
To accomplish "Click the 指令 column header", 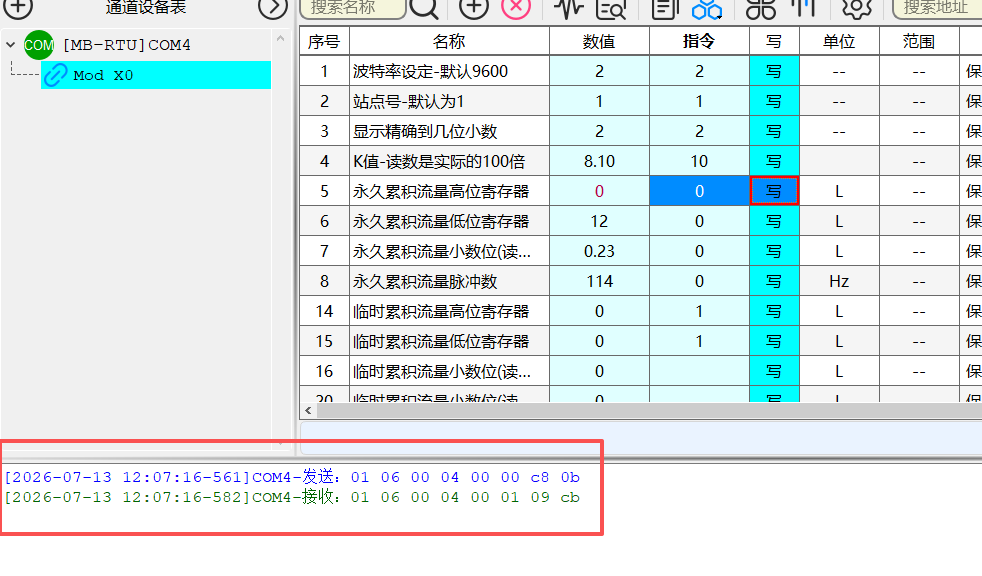I will (x=699, y=41).
